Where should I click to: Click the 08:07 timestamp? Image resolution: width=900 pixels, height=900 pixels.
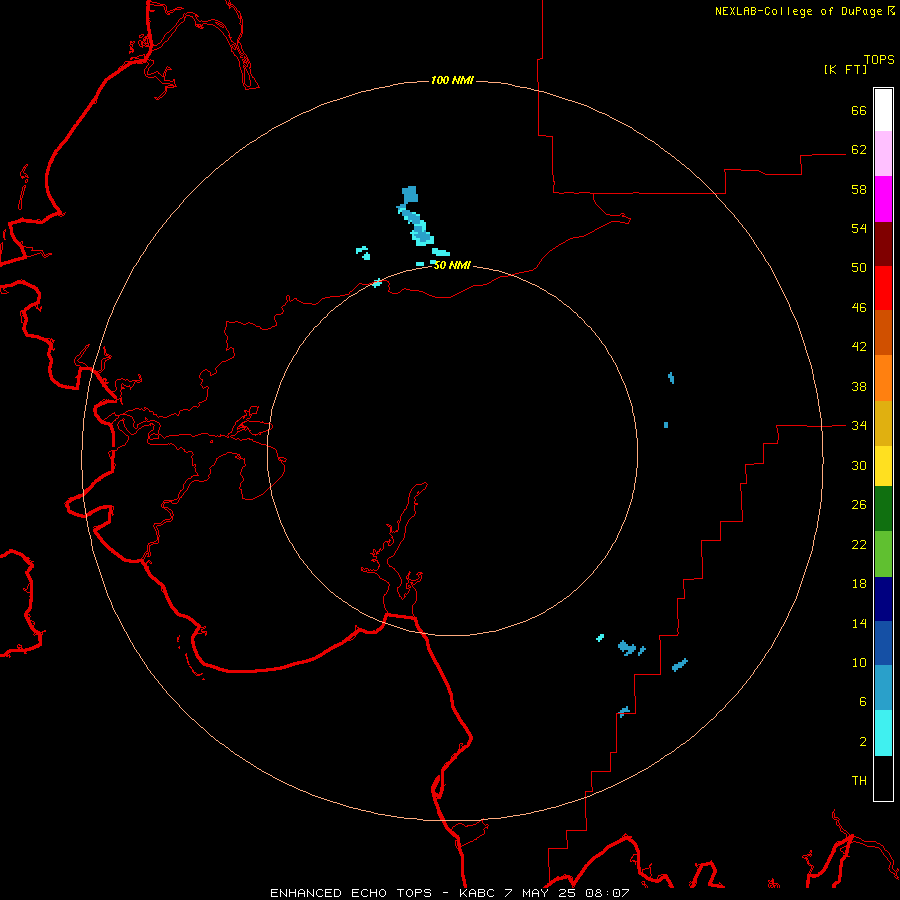point(607,893)
